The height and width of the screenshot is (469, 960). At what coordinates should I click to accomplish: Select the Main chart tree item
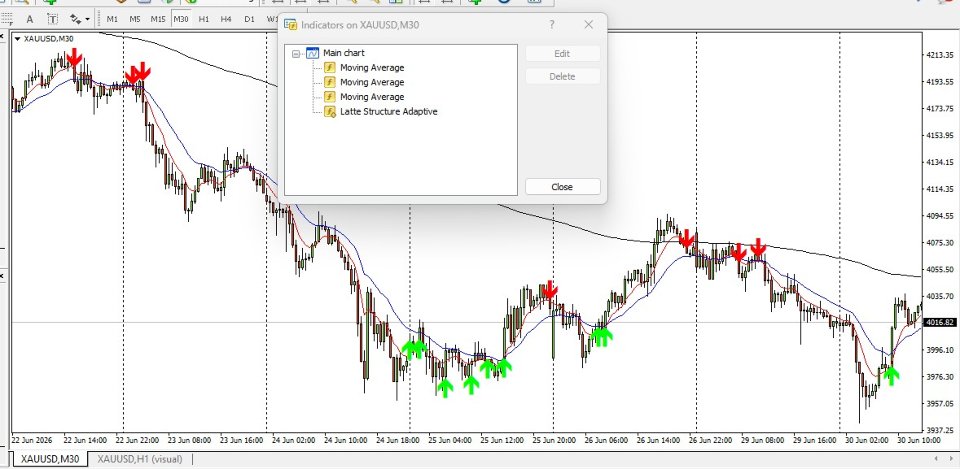tap(343, 53)
